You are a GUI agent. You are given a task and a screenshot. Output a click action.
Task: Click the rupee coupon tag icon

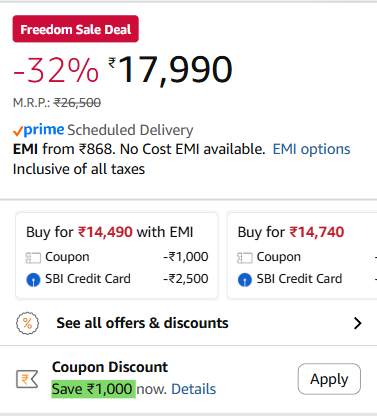[27, 379]
